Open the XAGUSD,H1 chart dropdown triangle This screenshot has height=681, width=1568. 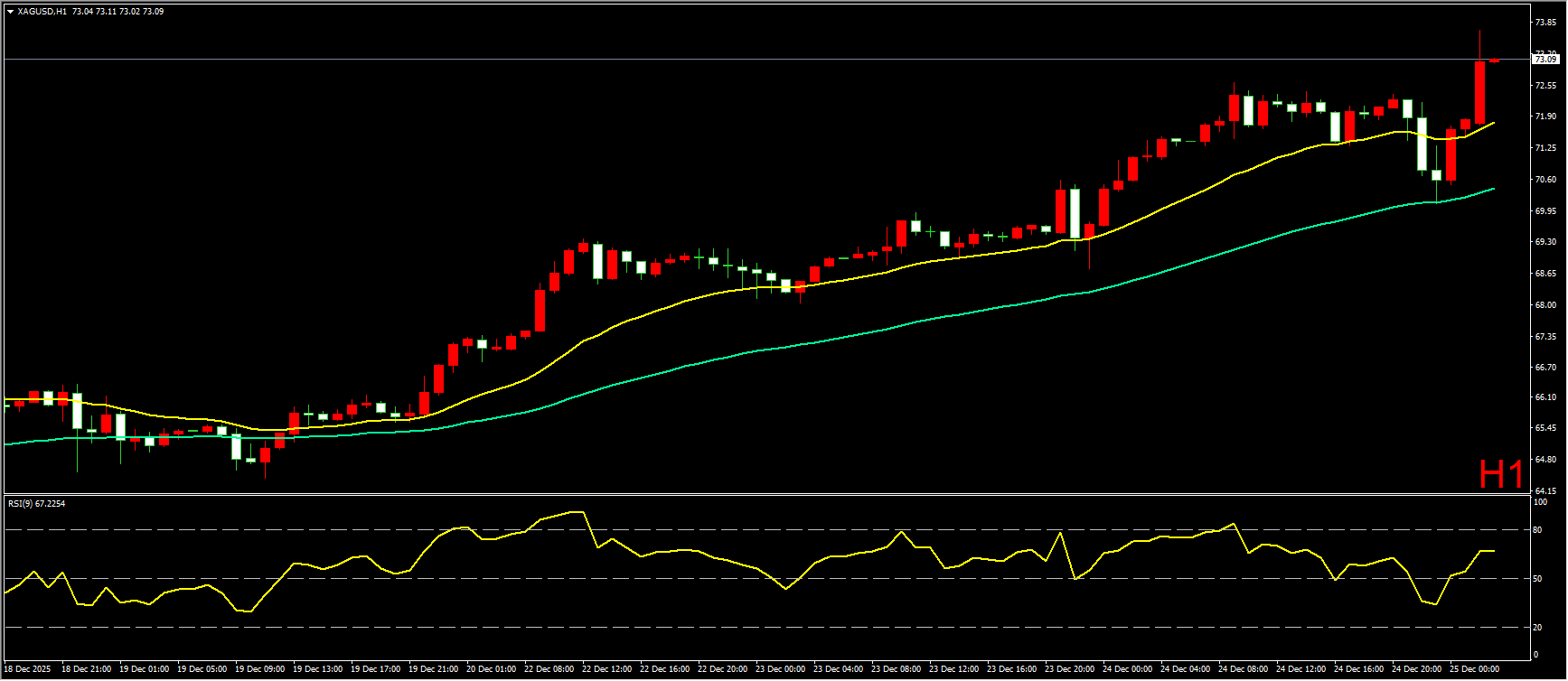click(x=10, y=12)
